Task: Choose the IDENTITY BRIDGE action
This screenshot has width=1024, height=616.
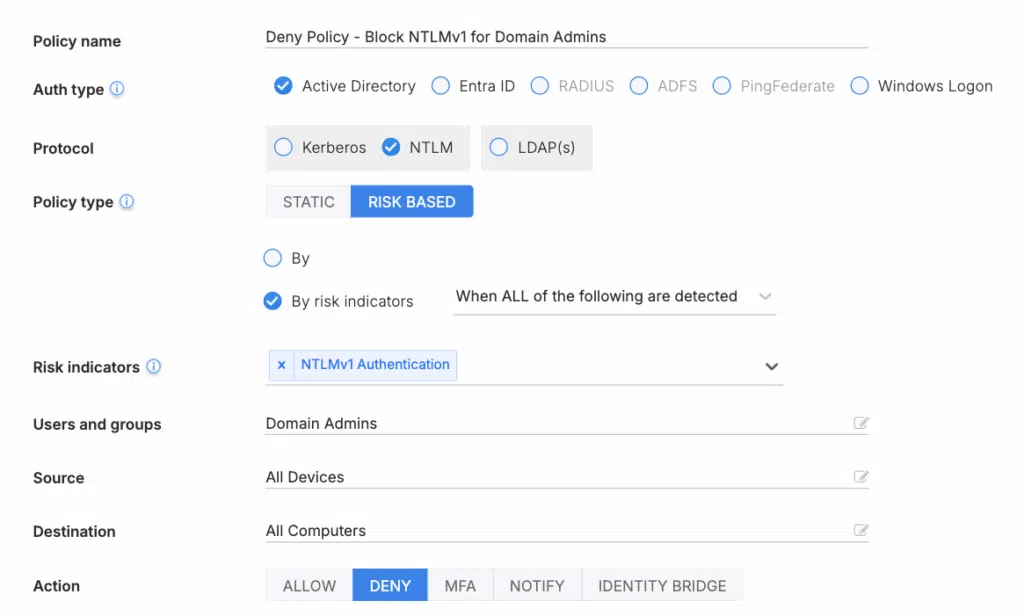Action: coord(662,586)
